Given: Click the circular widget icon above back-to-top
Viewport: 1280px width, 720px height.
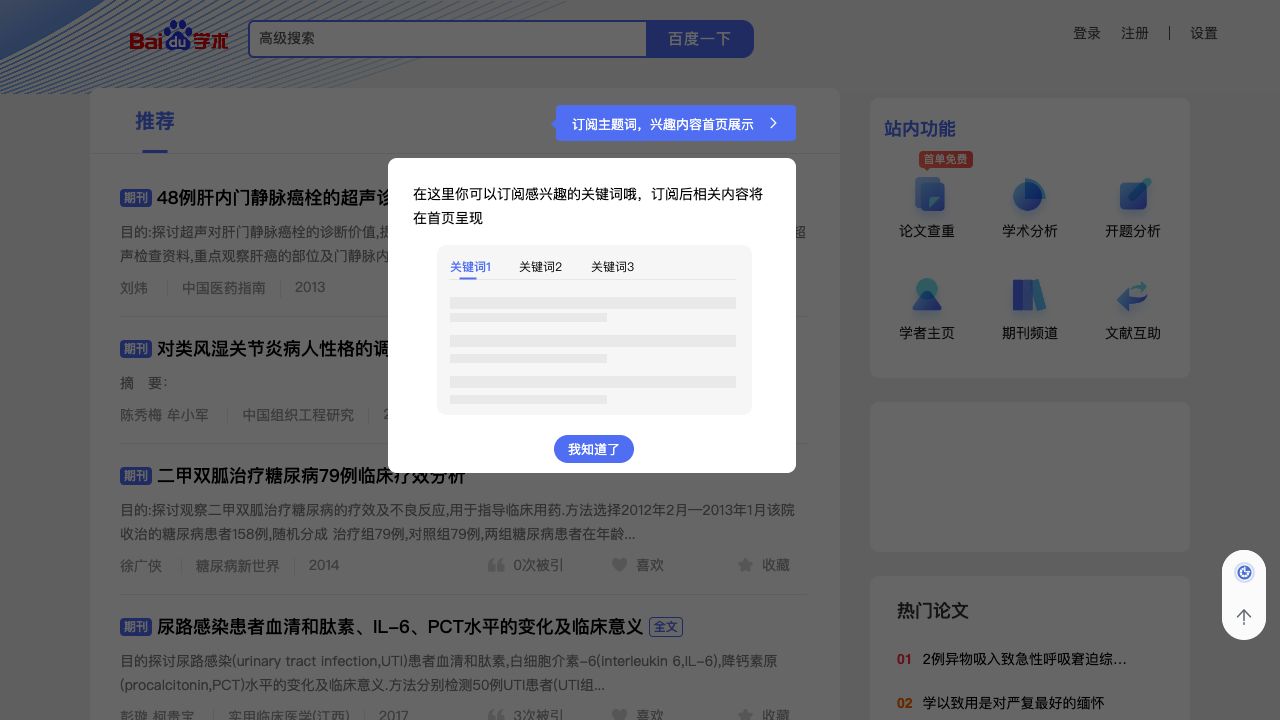Looking at the screenshot, I should pyautogui.click(x=1244, y=572).
